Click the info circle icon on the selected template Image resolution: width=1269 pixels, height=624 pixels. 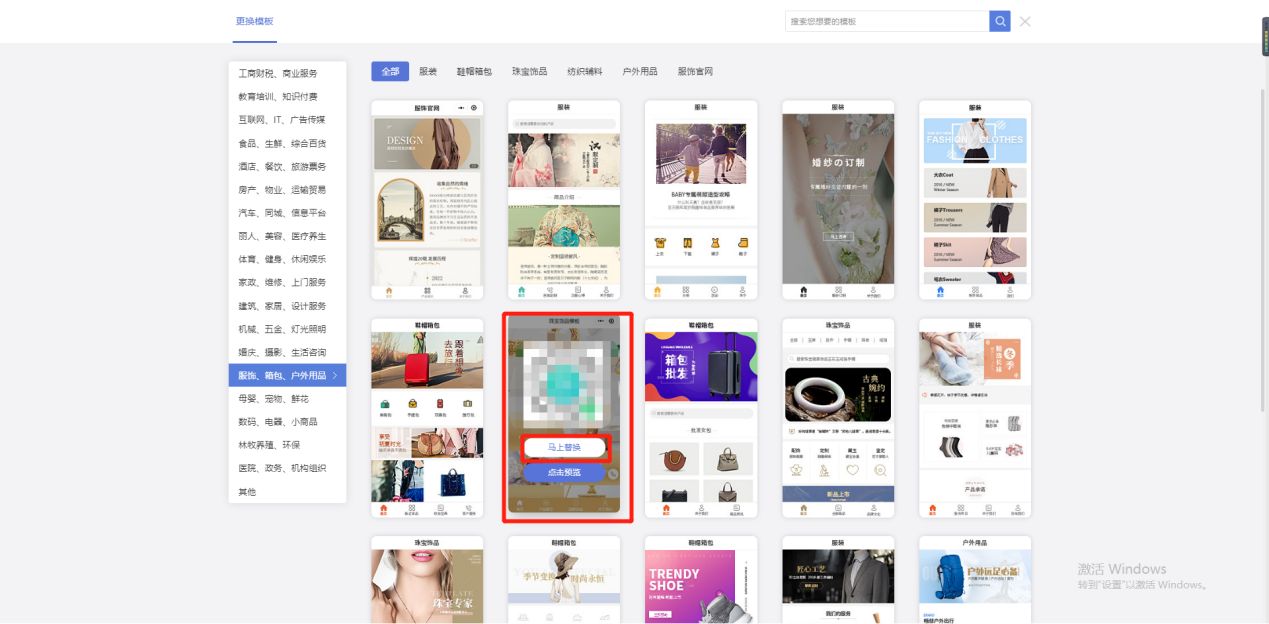[x=612, y=321]
